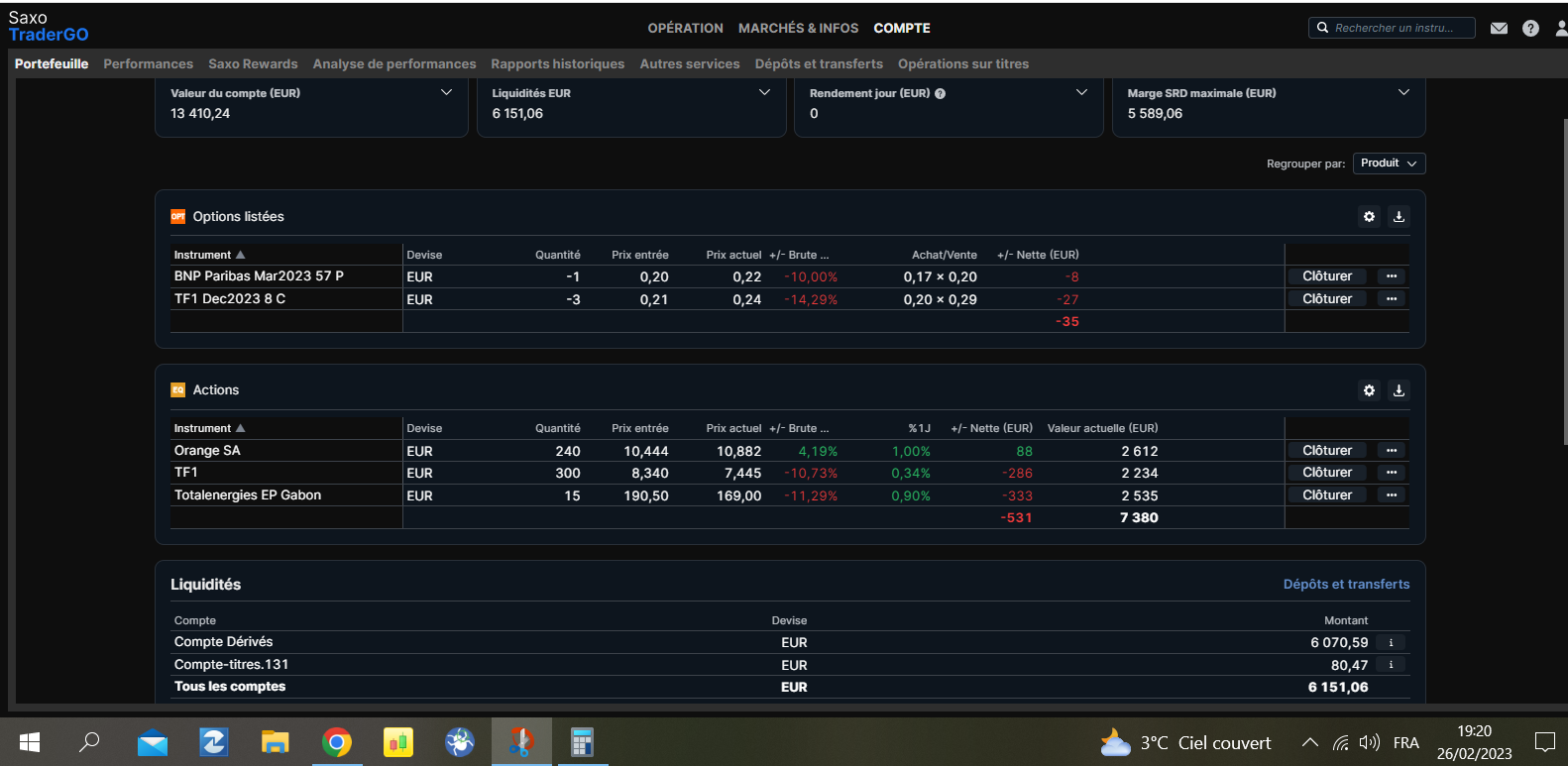Follow the Dépôts et transferts link
The width and height of the screenshot is (1568, 766).
(x=1346, y=585)
